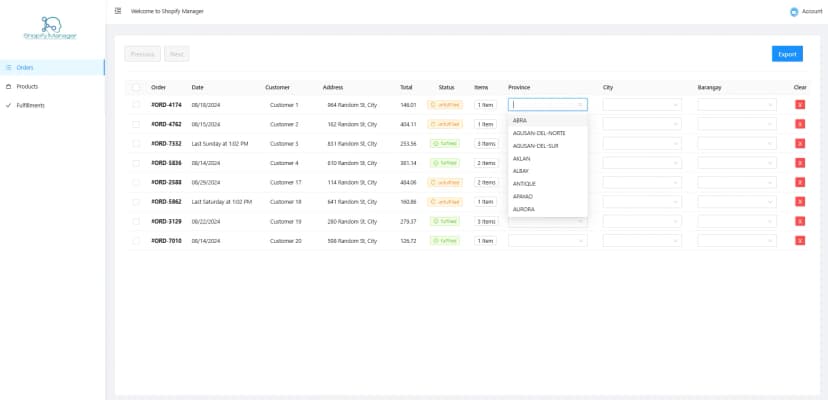Click the Previous page button

coord(143,54)
